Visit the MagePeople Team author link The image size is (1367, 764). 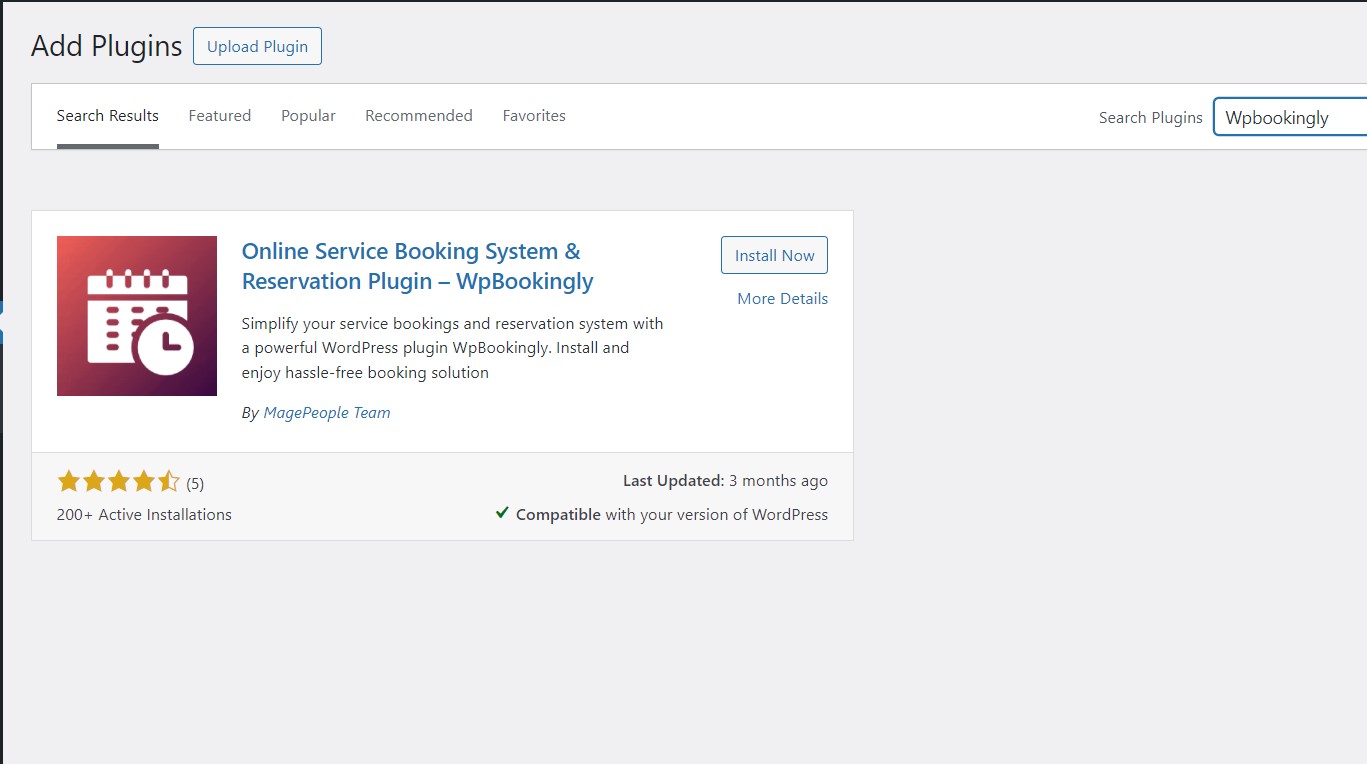coord(327,412)
